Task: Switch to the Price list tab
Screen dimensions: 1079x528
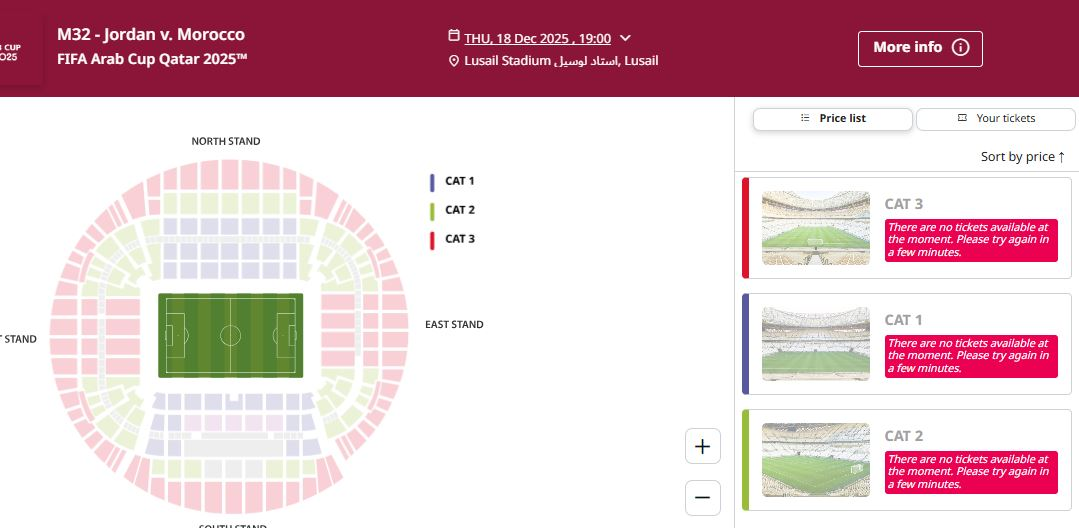Action: point(832,119)
